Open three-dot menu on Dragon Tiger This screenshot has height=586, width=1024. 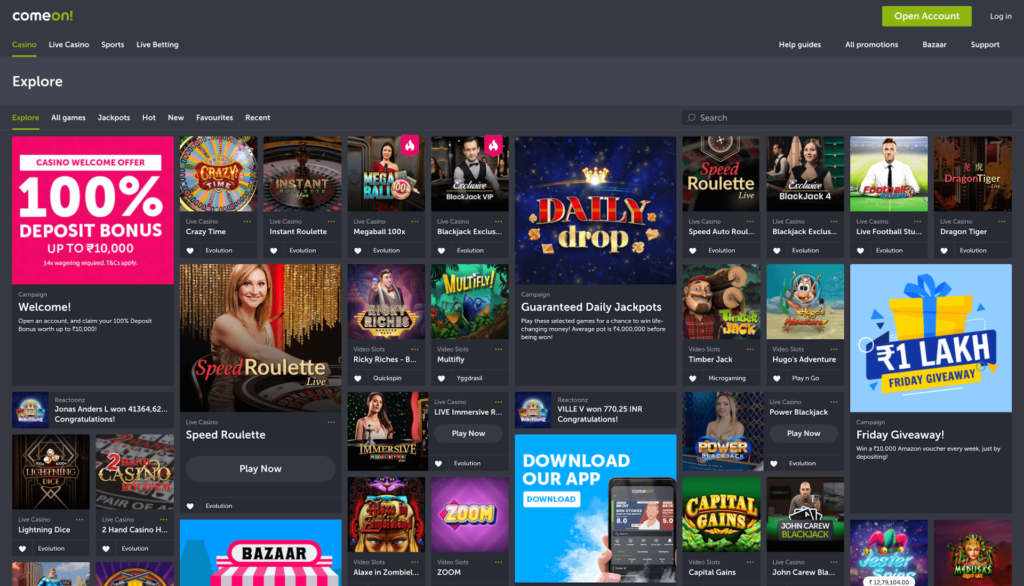[1001, 221]
